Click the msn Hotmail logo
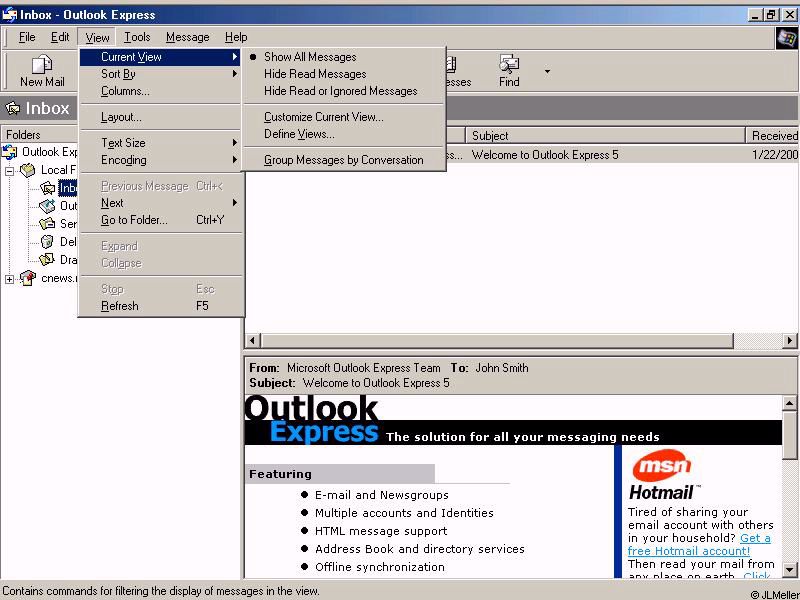The height and width of the screenshot is (600, 800). (x=662, y=476)
